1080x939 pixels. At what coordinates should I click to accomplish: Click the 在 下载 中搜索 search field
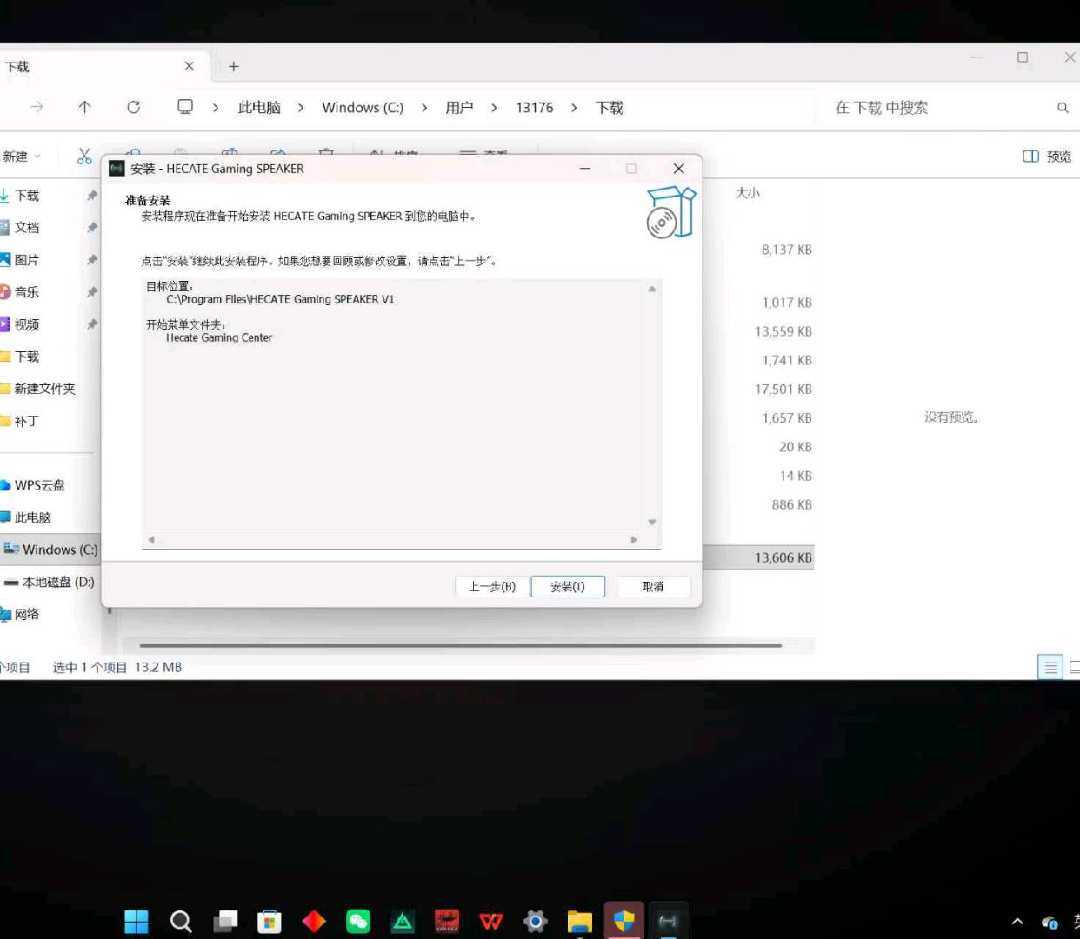940,108
